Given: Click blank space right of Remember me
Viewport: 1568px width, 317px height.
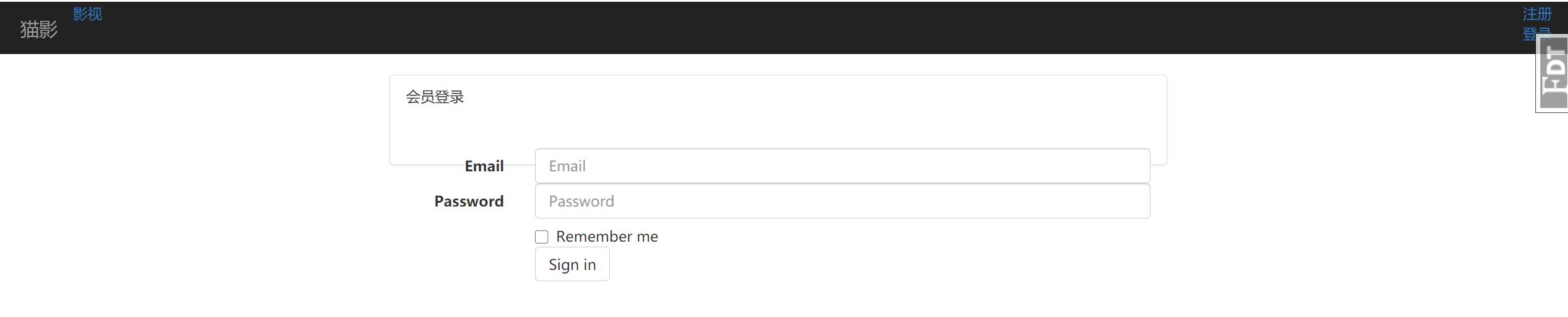Looking at the screenshot, I should 880,237.
